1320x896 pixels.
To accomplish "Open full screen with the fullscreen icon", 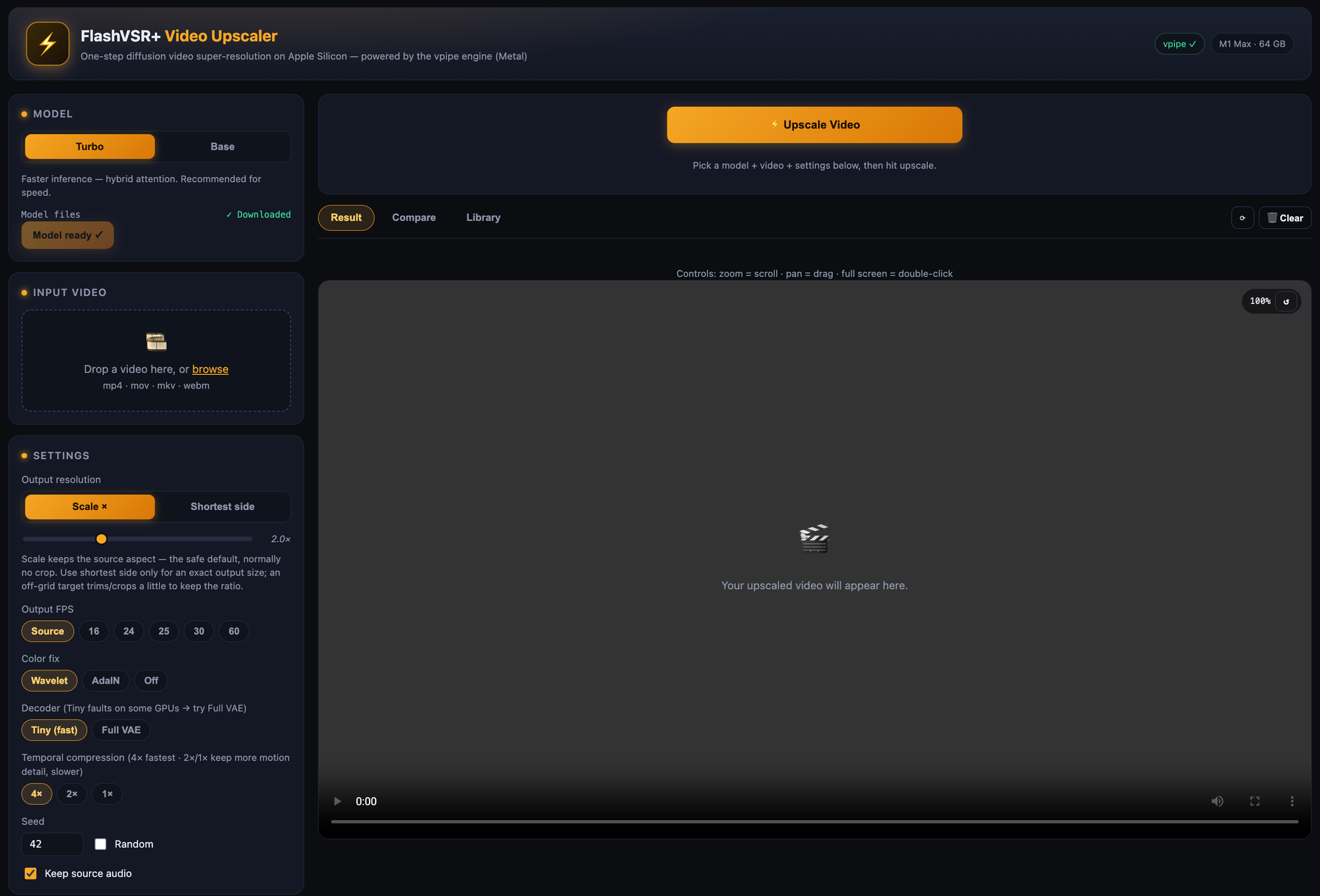I will (1255, 801).
